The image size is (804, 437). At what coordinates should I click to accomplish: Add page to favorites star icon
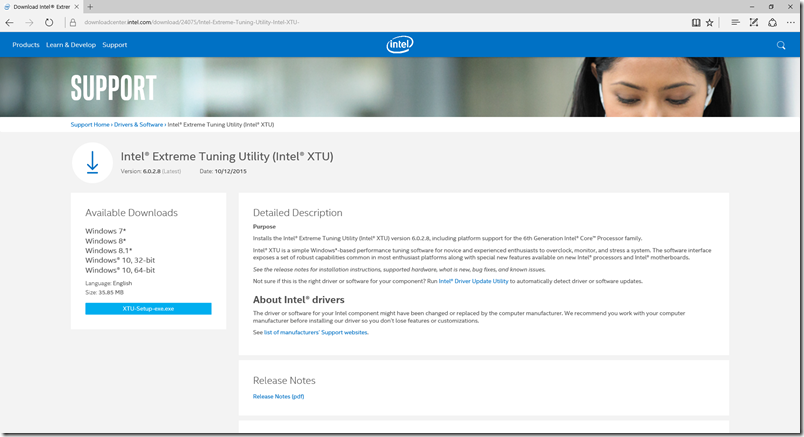[x=710, y=23]
